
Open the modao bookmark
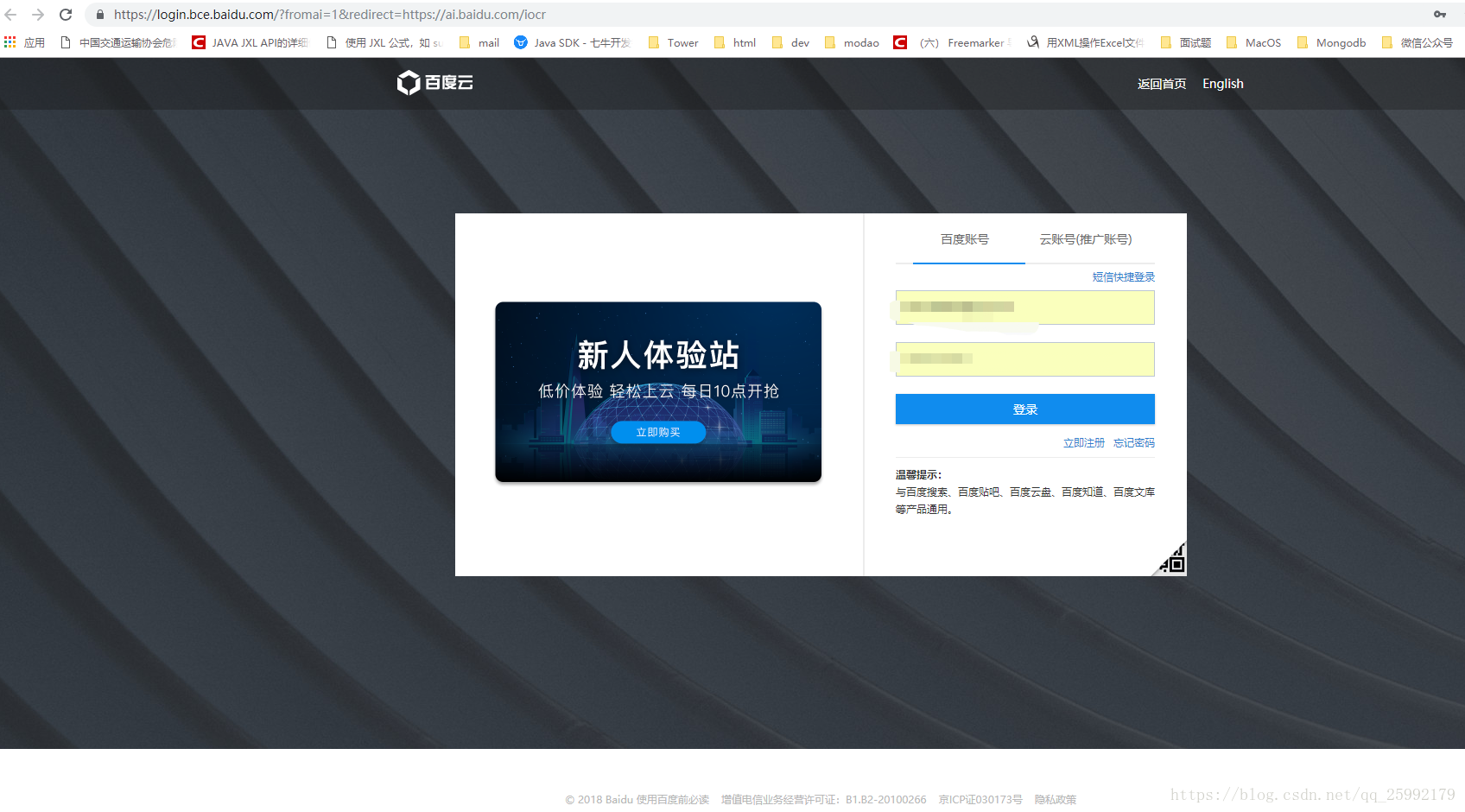(860, 41)
